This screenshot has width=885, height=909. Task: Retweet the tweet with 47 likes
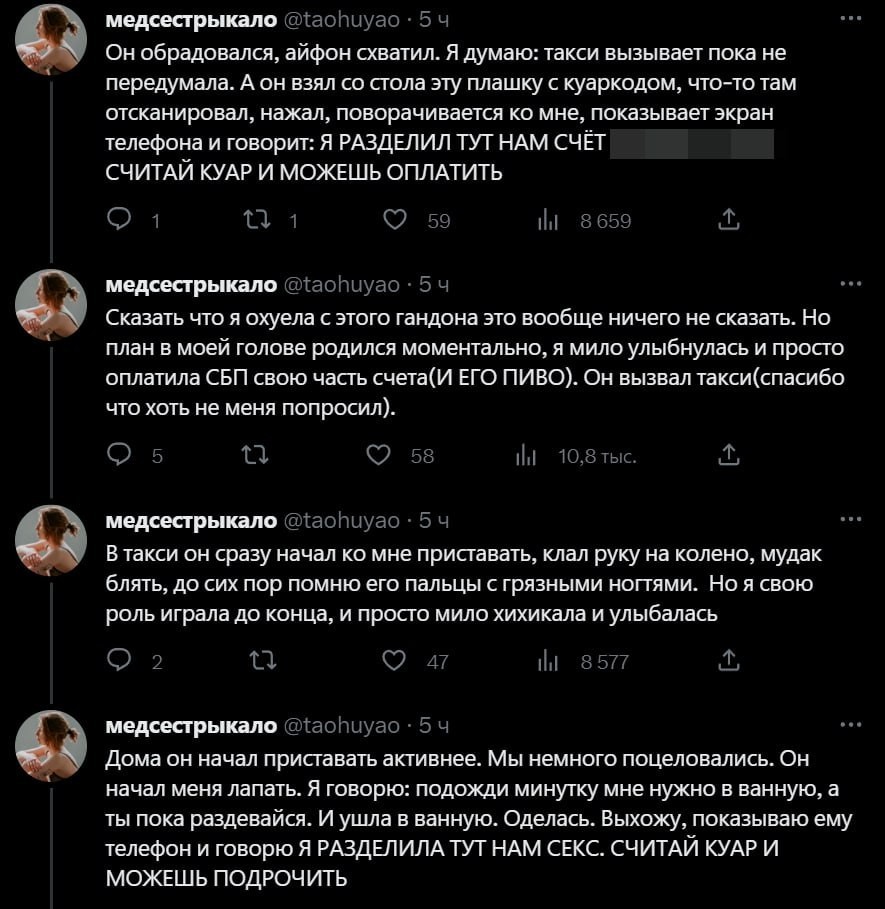[263, 660]
